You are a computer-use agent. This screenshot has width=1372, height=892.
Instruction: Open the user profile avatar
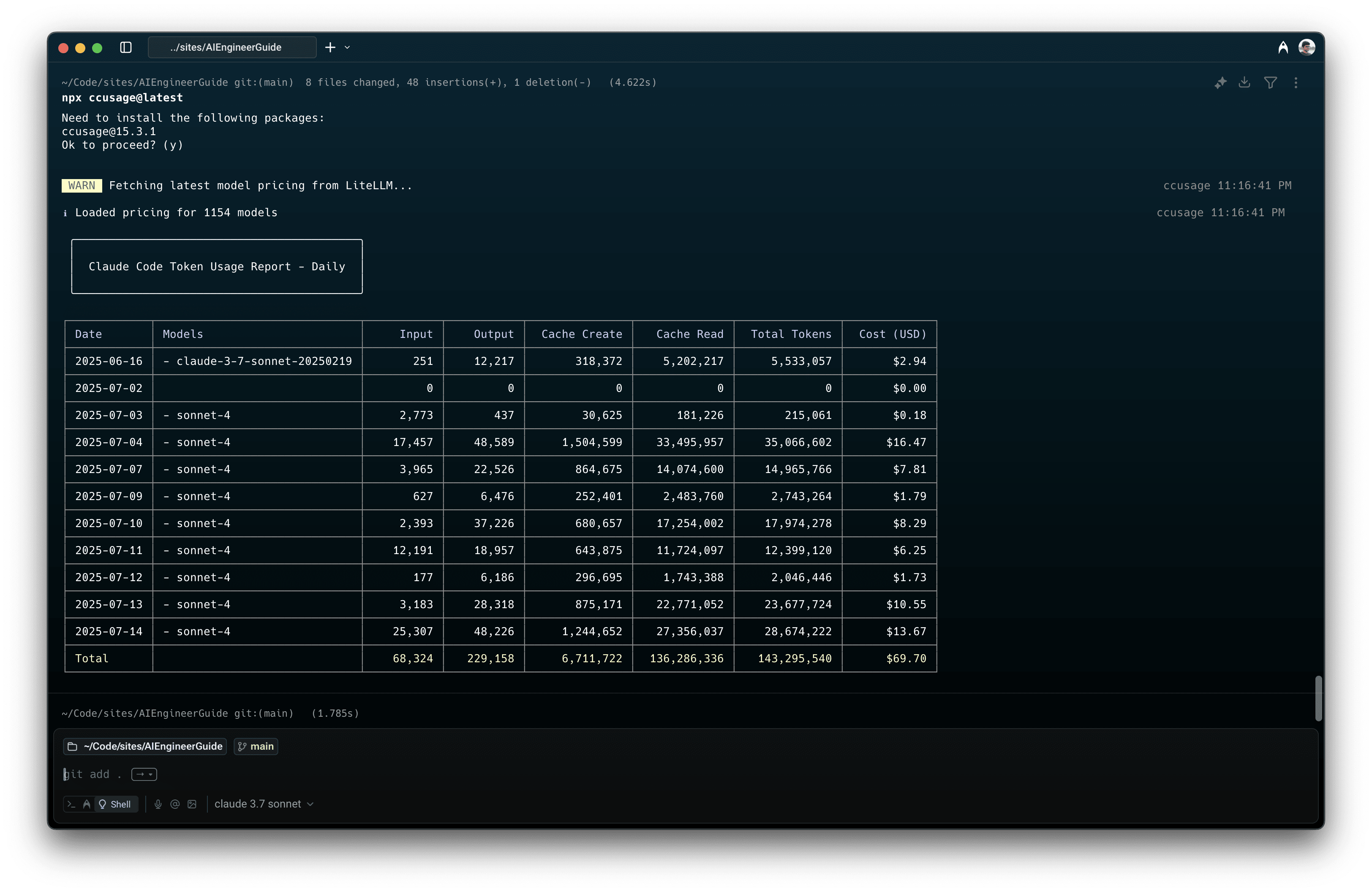coord(1307,47)
